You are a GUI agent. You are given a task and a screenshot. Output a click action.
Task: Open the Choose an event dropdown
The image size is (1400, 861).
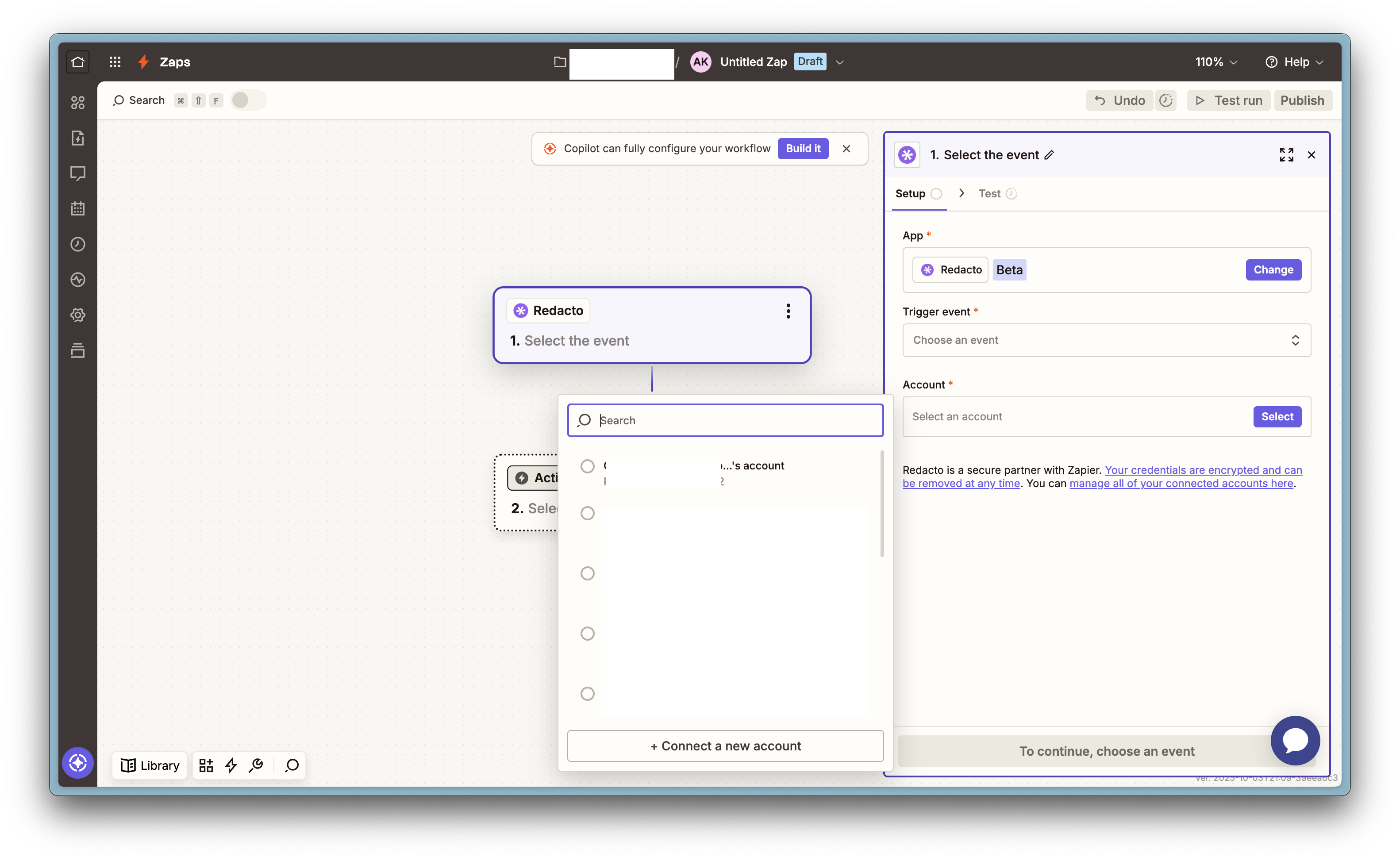coord(1106,340)
